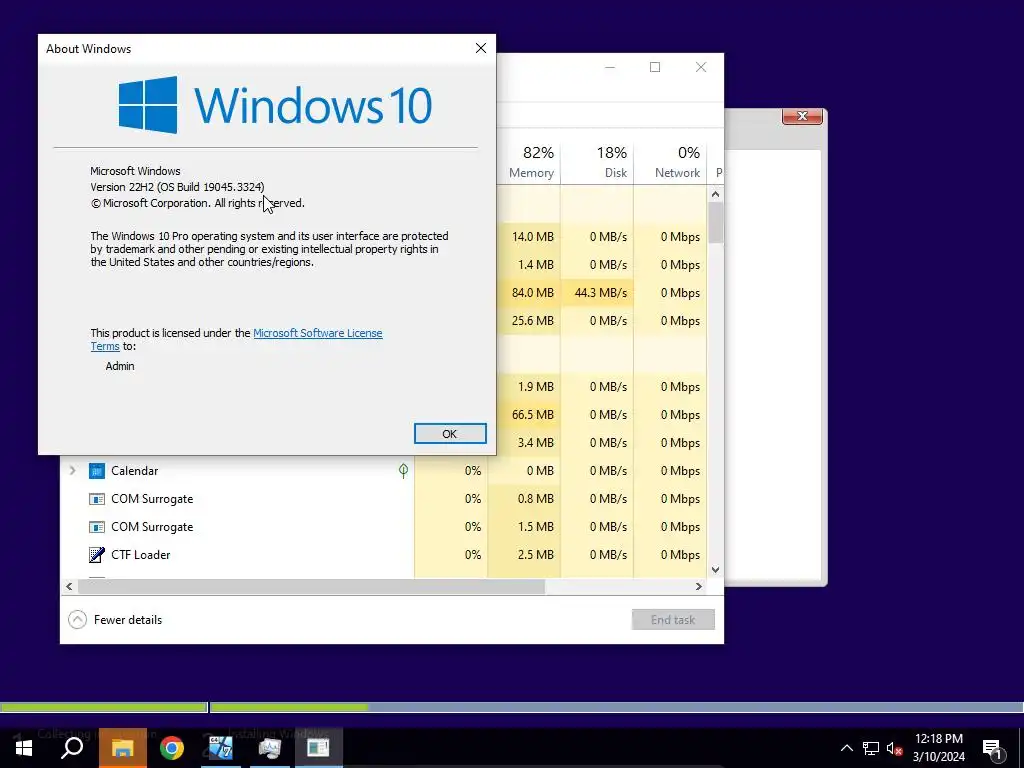Click Fewer details in Task Manager
Viewport: 1024px width, 768px height.
[116, 620]
